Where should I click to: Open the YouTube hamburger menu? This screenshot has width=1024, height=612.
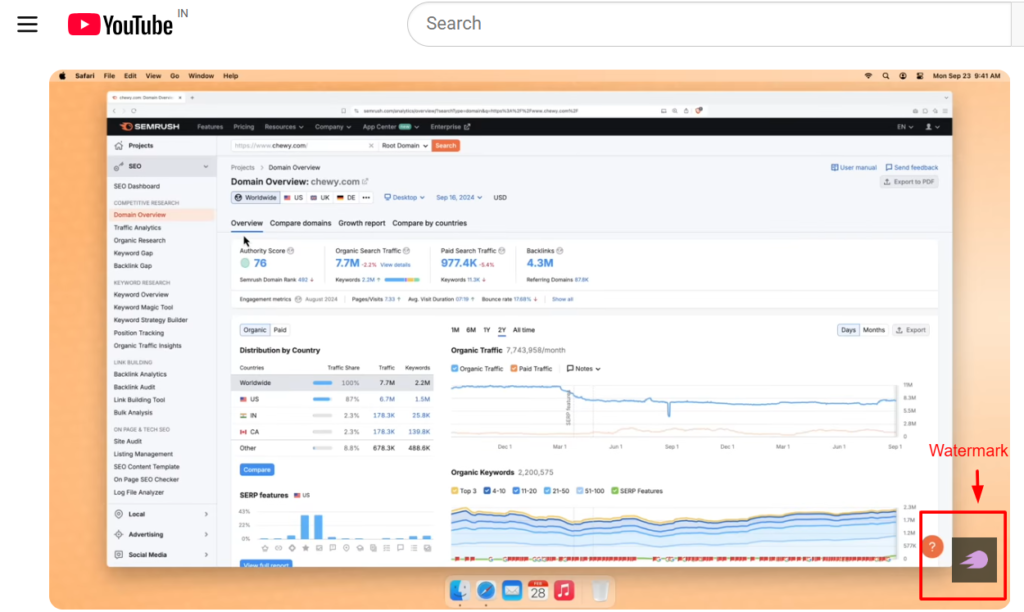click(x=27, y=24)
